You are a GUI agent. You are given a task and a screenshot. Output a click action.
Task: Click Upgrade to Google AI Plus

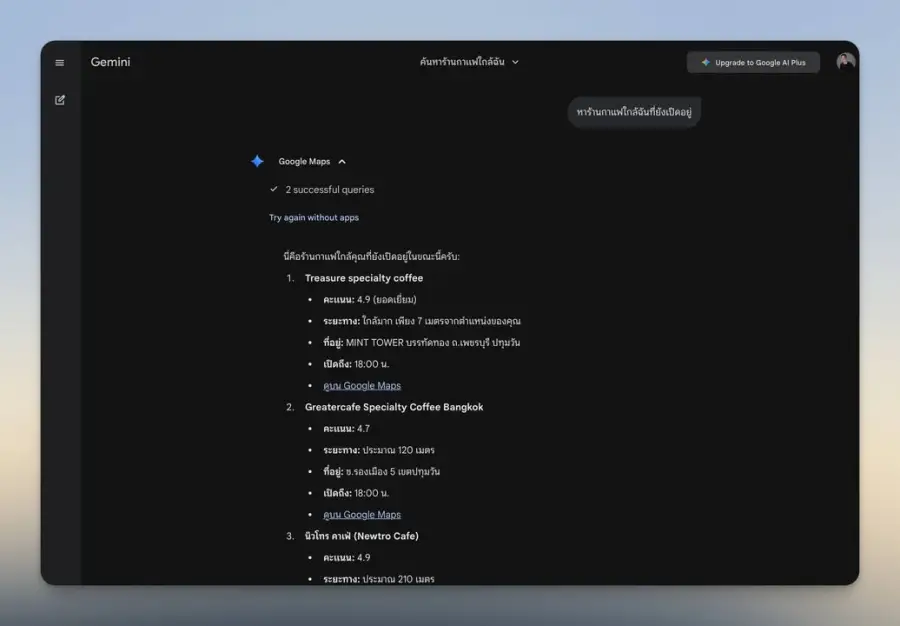pyautogui.click(x=753, y=63)
